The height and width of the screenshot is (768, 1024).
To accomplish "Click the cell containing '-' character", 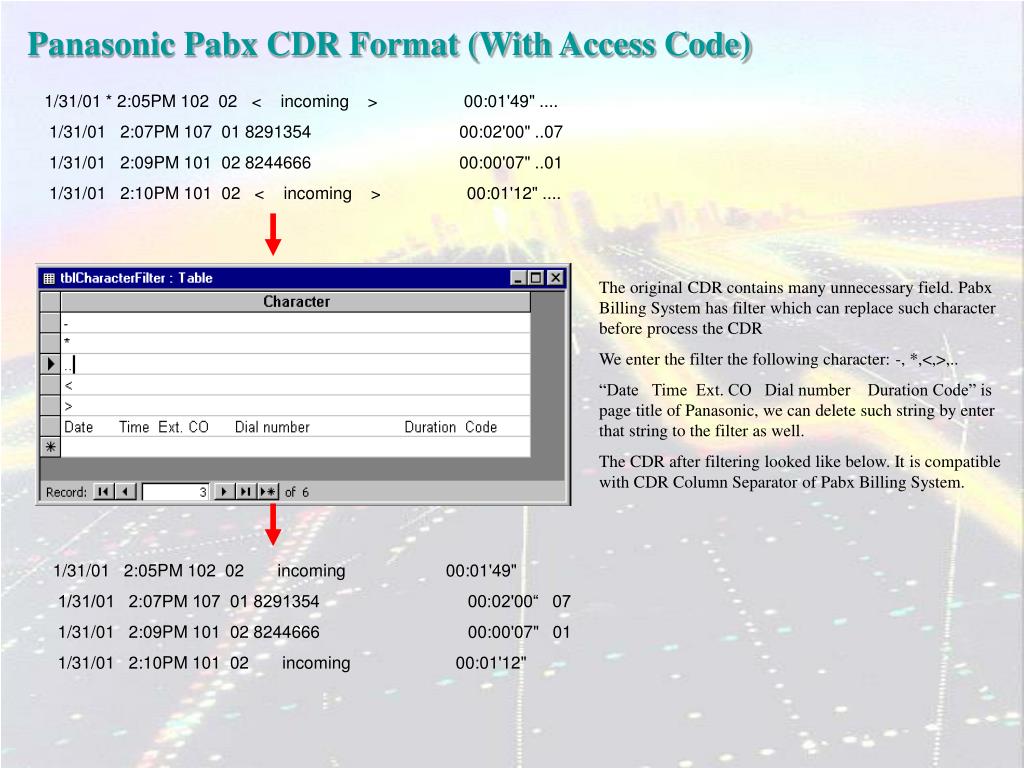I will point(296,323).
